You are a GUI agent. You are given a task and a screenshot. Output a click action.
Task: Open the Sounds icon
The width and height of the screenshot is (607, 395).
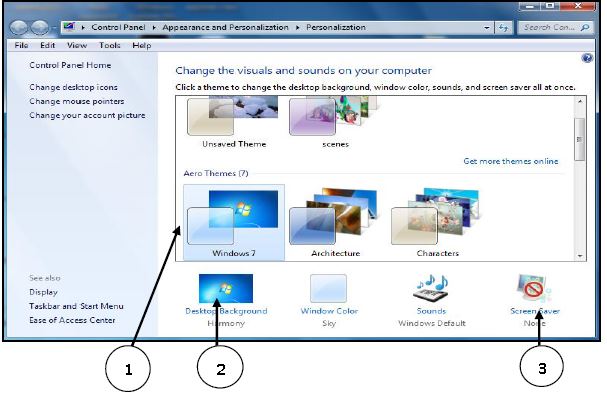pos(431,289)
